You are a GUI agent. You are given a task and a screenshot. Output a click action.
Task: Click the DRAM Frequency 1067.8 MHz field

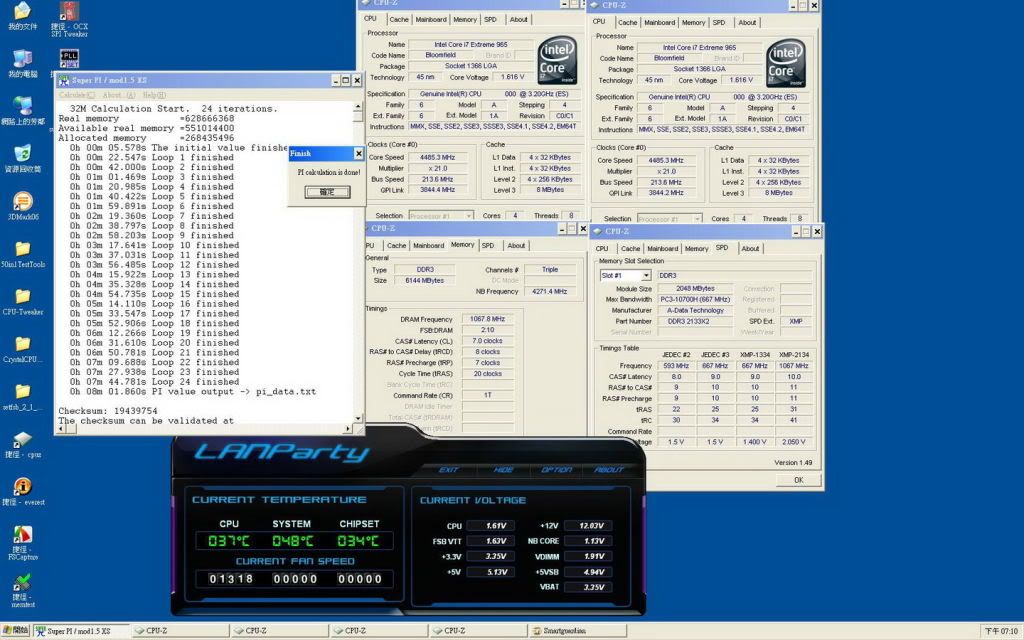487,319
